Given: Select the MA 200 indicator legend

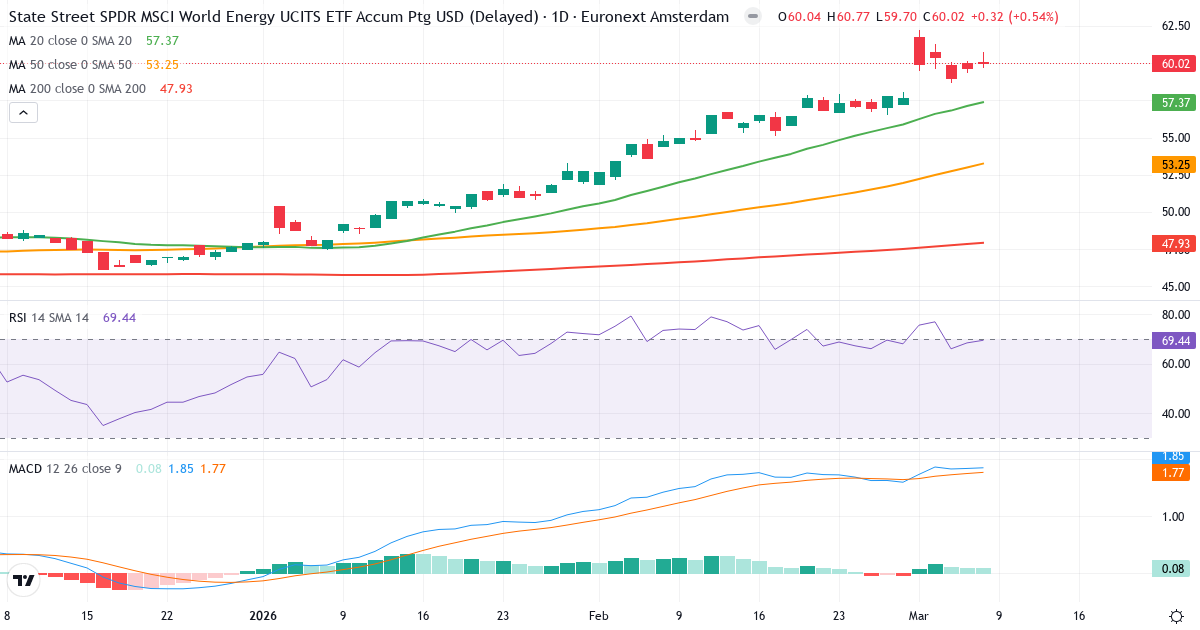Looking at the screenshot, I should 77,89.
